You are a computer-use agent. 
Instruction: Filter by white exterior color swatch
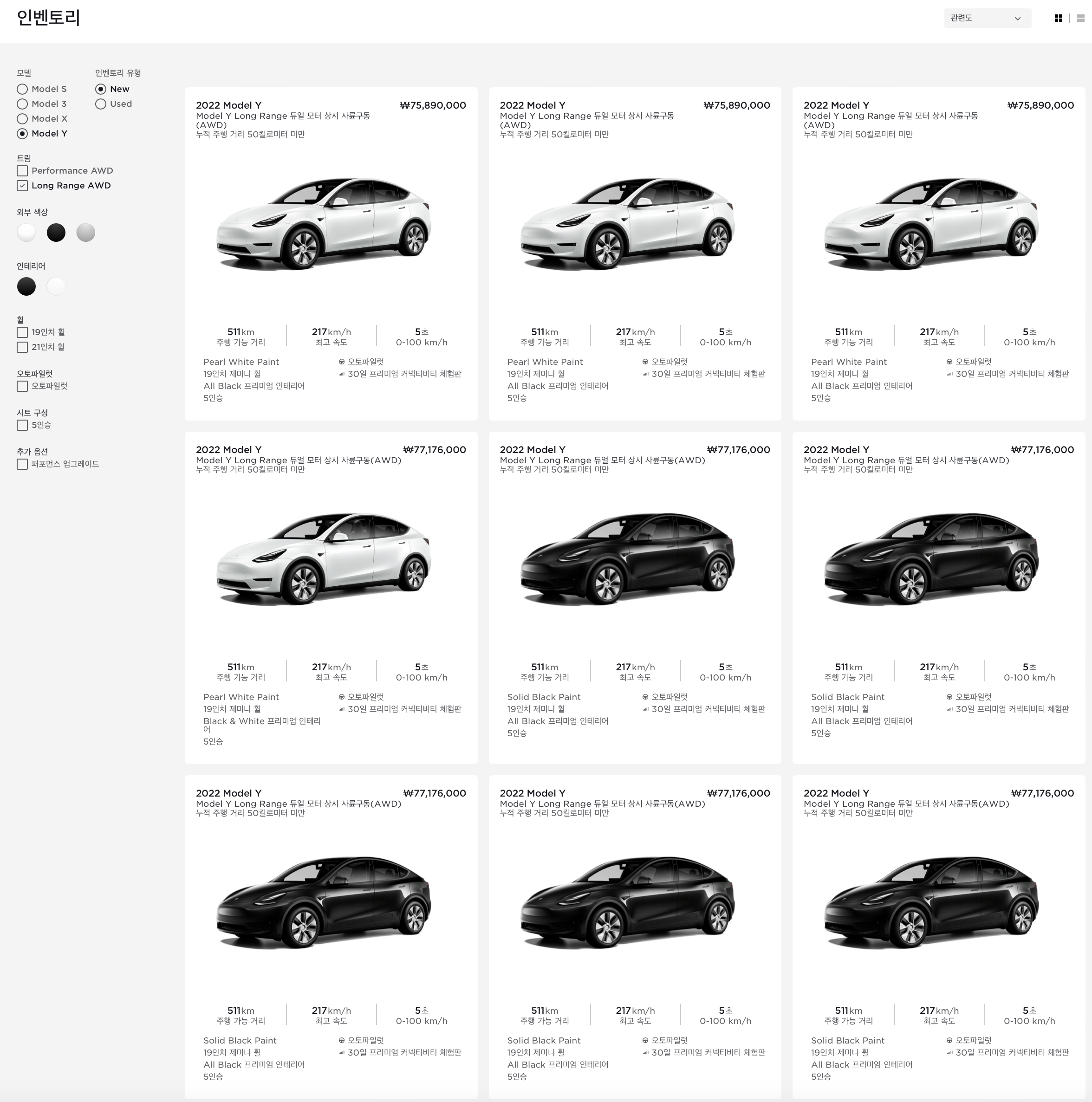(26, 233)
